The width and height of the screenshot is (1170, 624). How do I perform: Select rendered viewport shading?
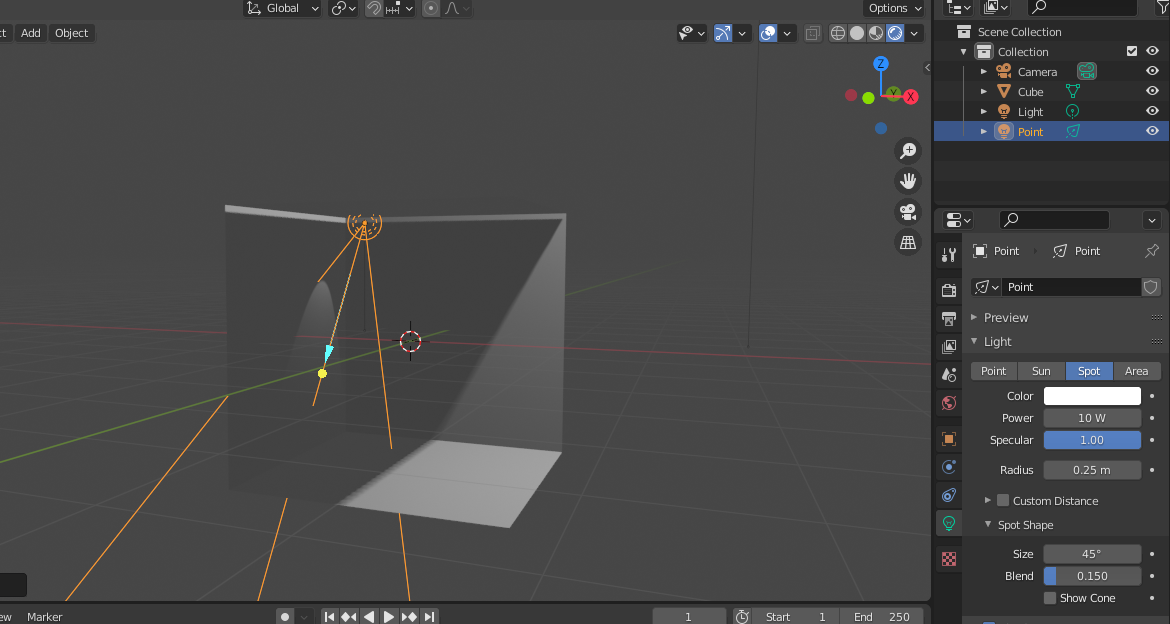(895, 33)
